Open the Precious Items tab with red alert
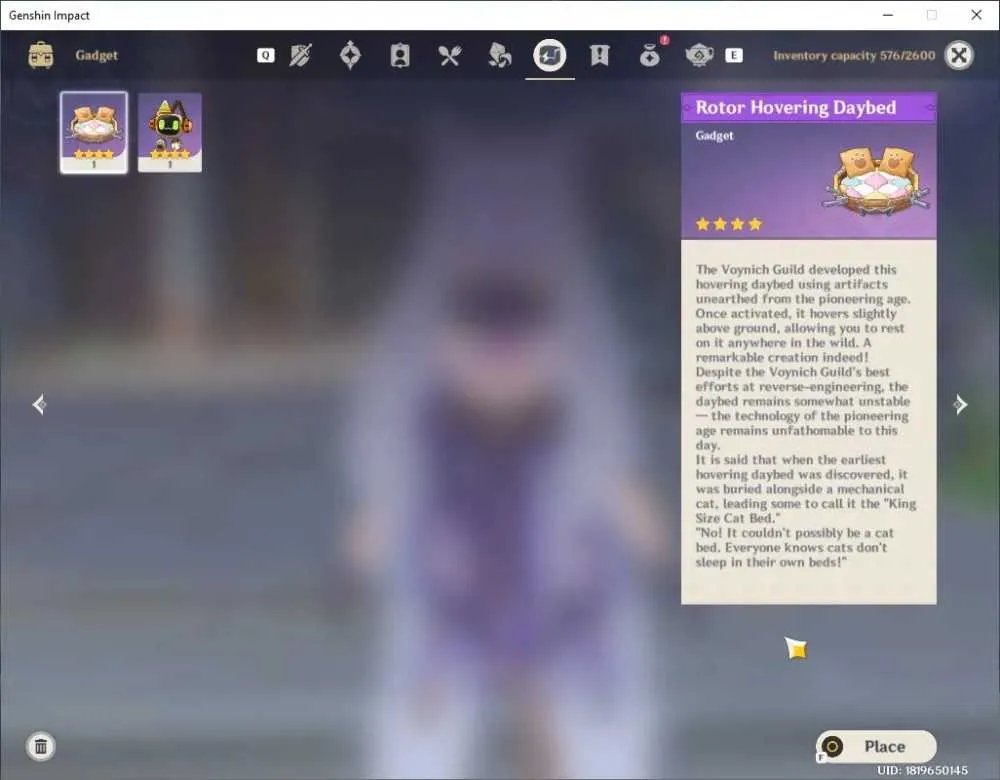Screen dimensions: 1000x780 point(650,55)
